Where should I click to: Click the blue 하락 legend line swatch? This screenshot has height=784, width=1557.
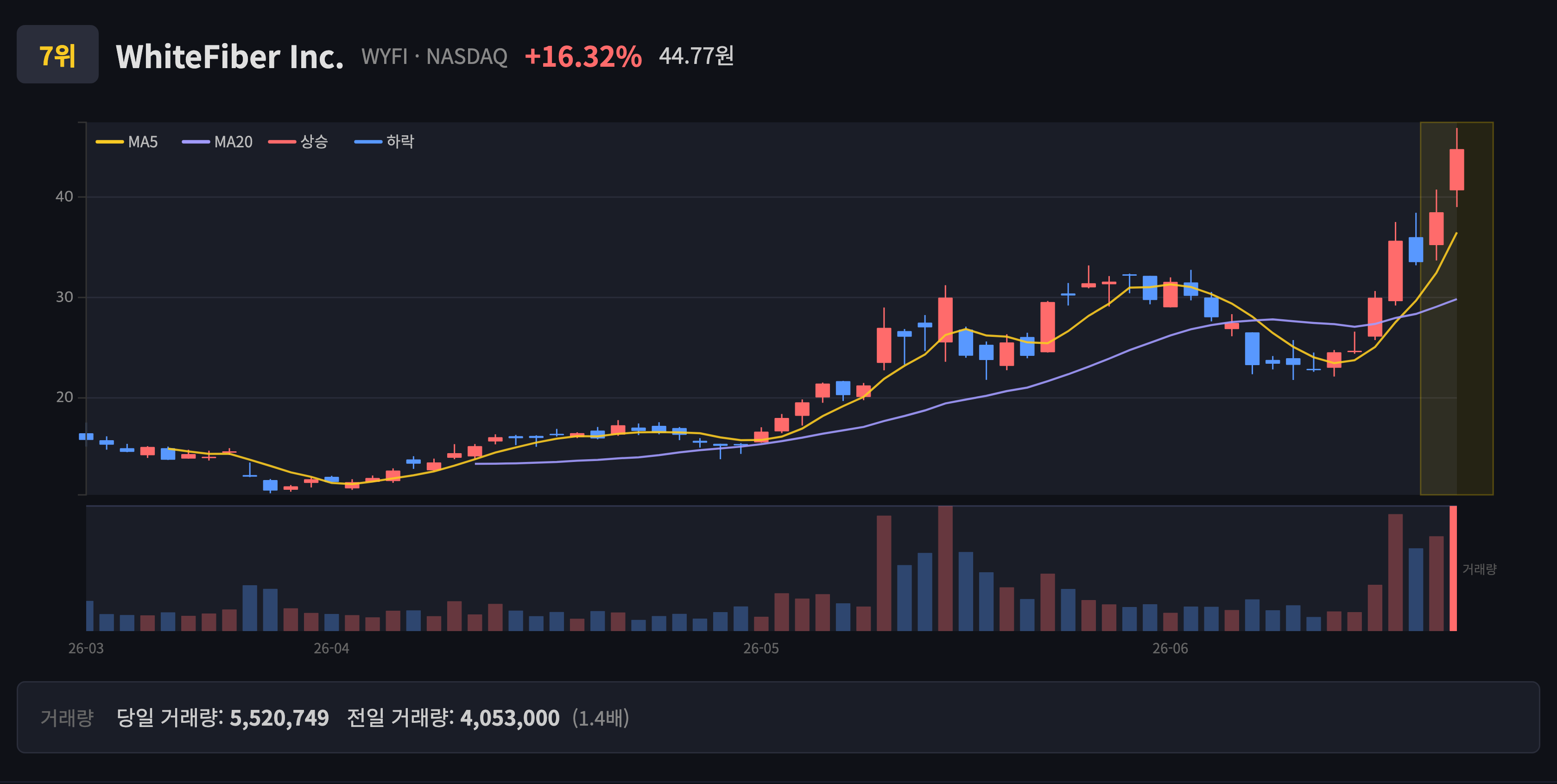[x=368, y=142]
